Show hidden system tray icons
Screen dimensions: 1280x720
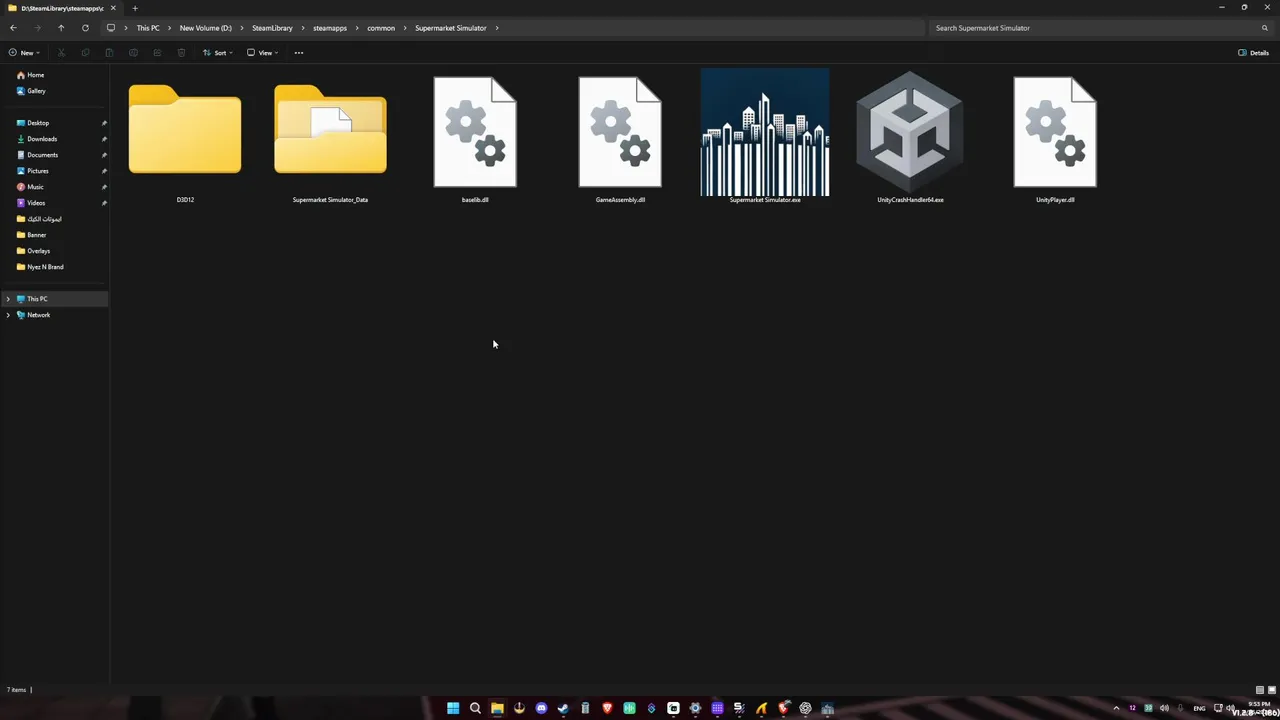(1116, 708)
